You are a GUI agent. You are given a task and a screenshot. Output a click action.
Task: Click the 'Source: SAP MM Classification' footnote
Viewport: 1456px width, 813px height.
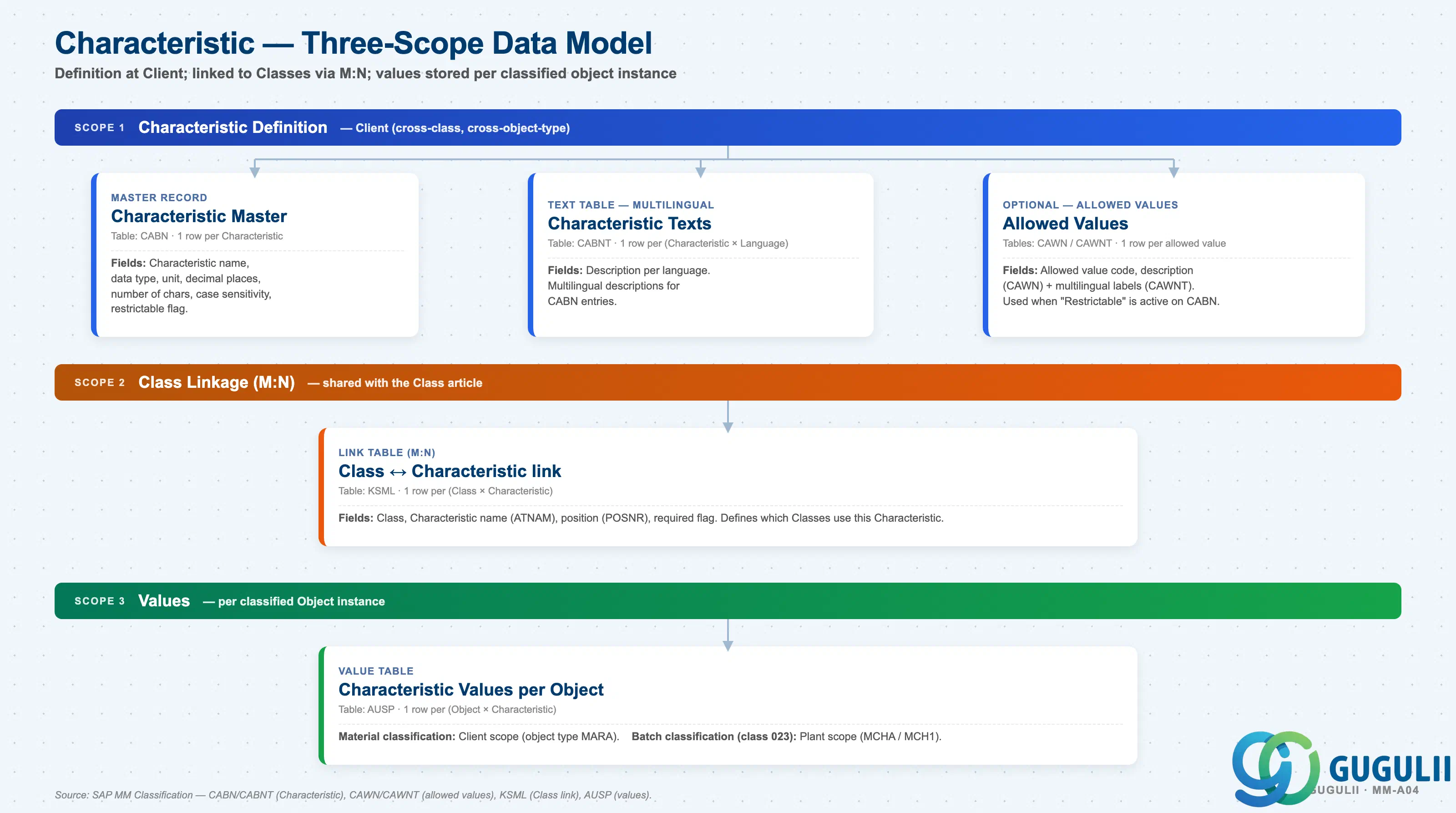[353, 795]
